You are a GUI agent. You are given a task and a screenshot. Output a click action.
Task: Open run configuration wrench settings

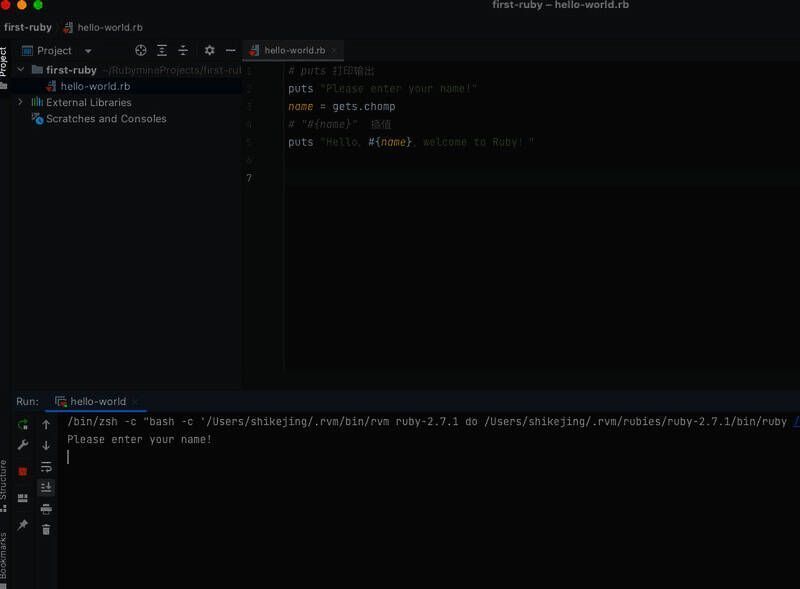click(23, 445)
